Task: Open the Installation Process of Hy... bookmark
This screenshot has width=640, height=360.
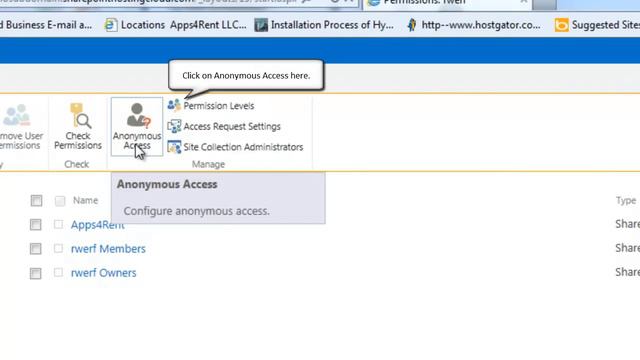Action: pos(324,25)
